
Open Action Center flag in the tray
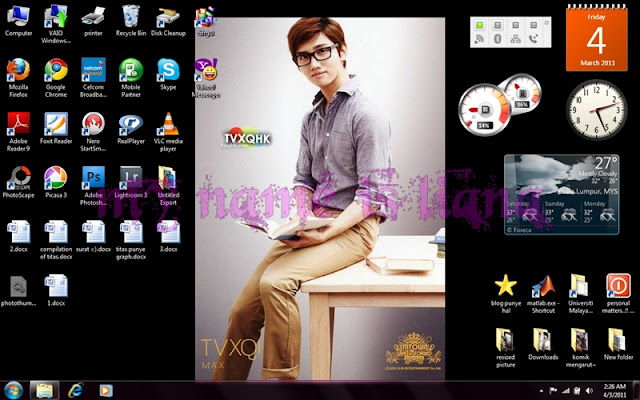pyautogui.click(x=553, y=391)
